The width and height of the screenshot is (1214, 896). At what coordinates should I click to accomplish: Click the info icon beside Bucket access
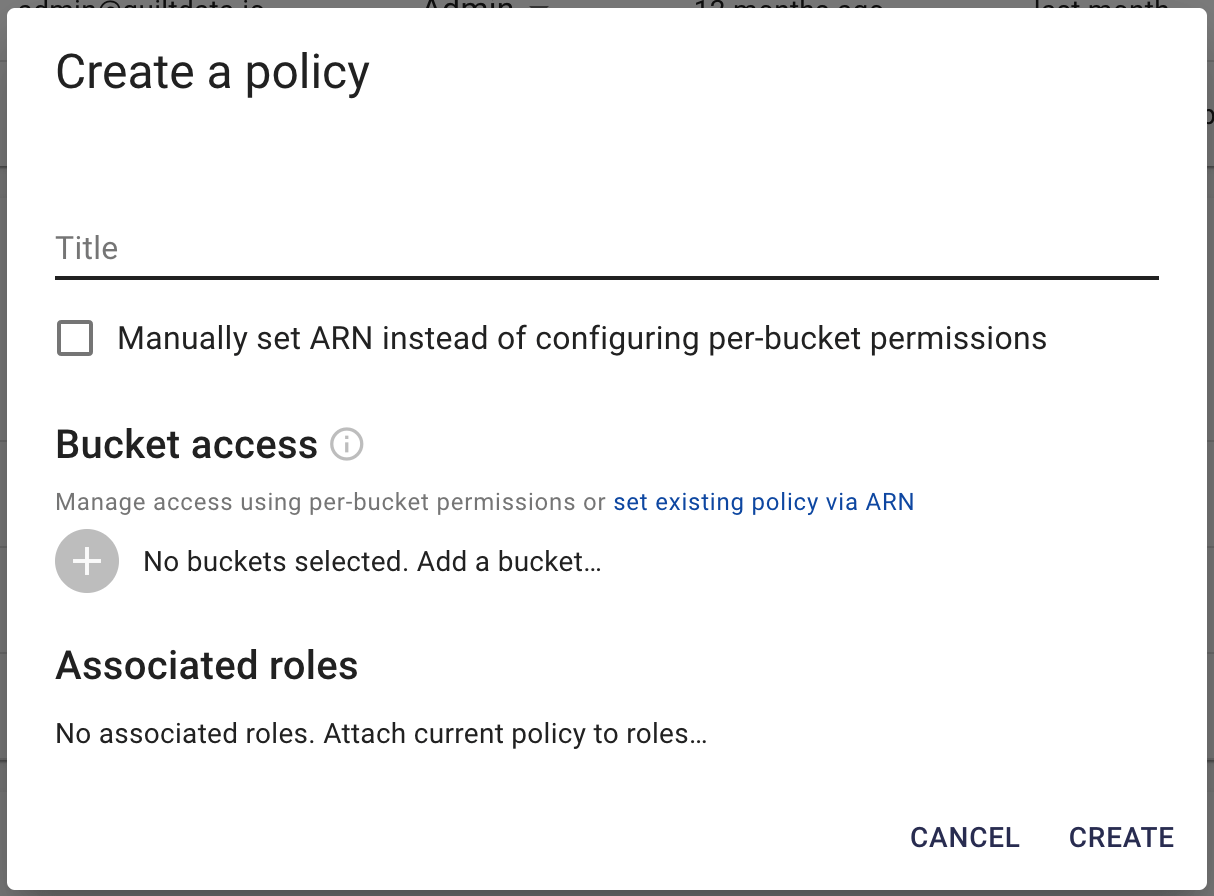point(347,443)
